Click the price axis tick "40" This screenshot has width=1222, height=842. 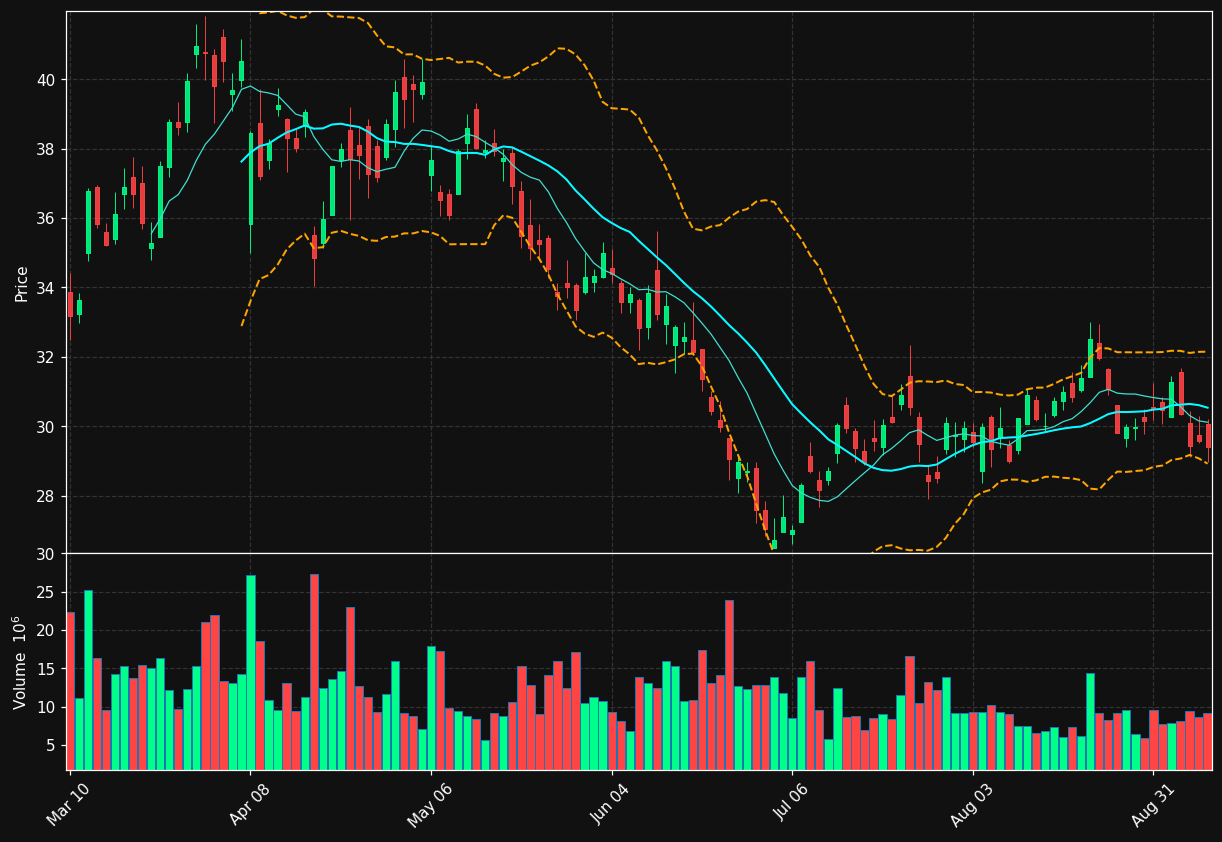coord(47,80)
